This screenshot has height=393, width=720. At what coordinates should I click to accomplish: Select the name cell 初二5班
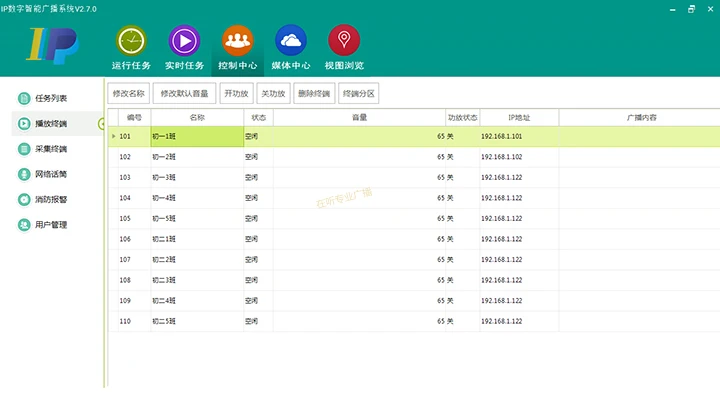click(197, 321)
